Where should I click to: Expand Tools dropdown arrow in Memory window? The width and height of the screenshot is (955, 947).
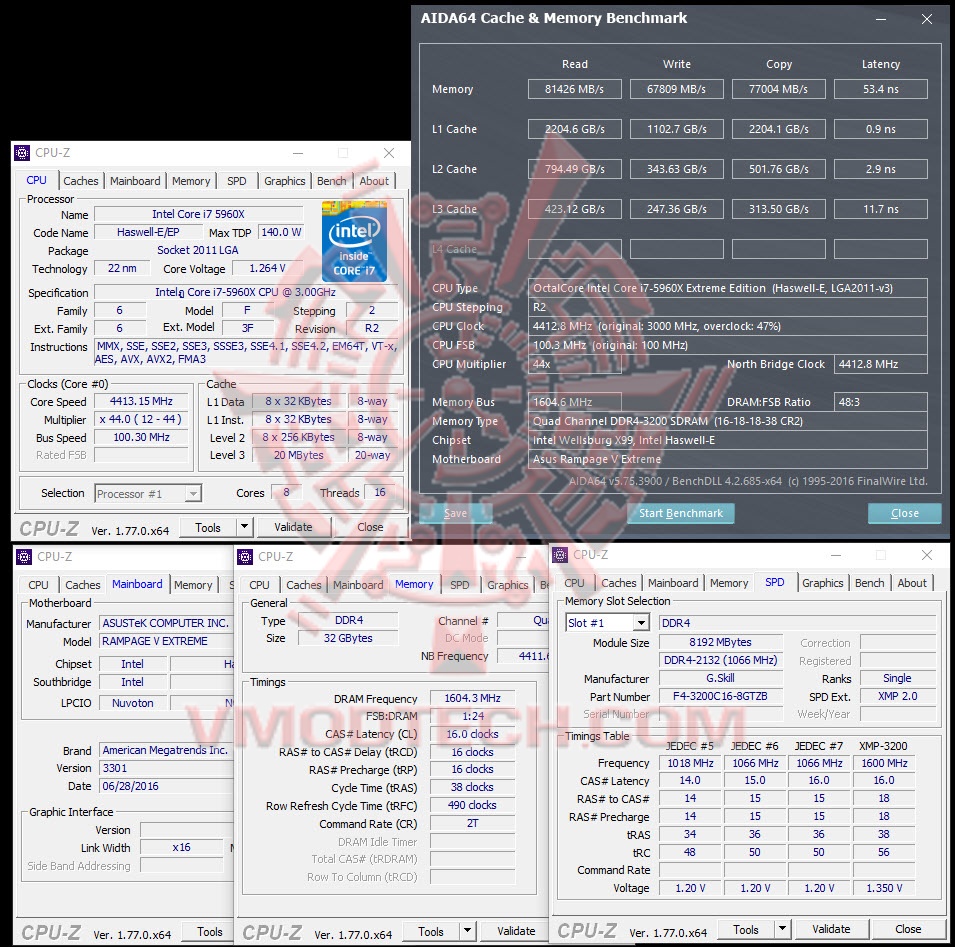coord(467,931)
